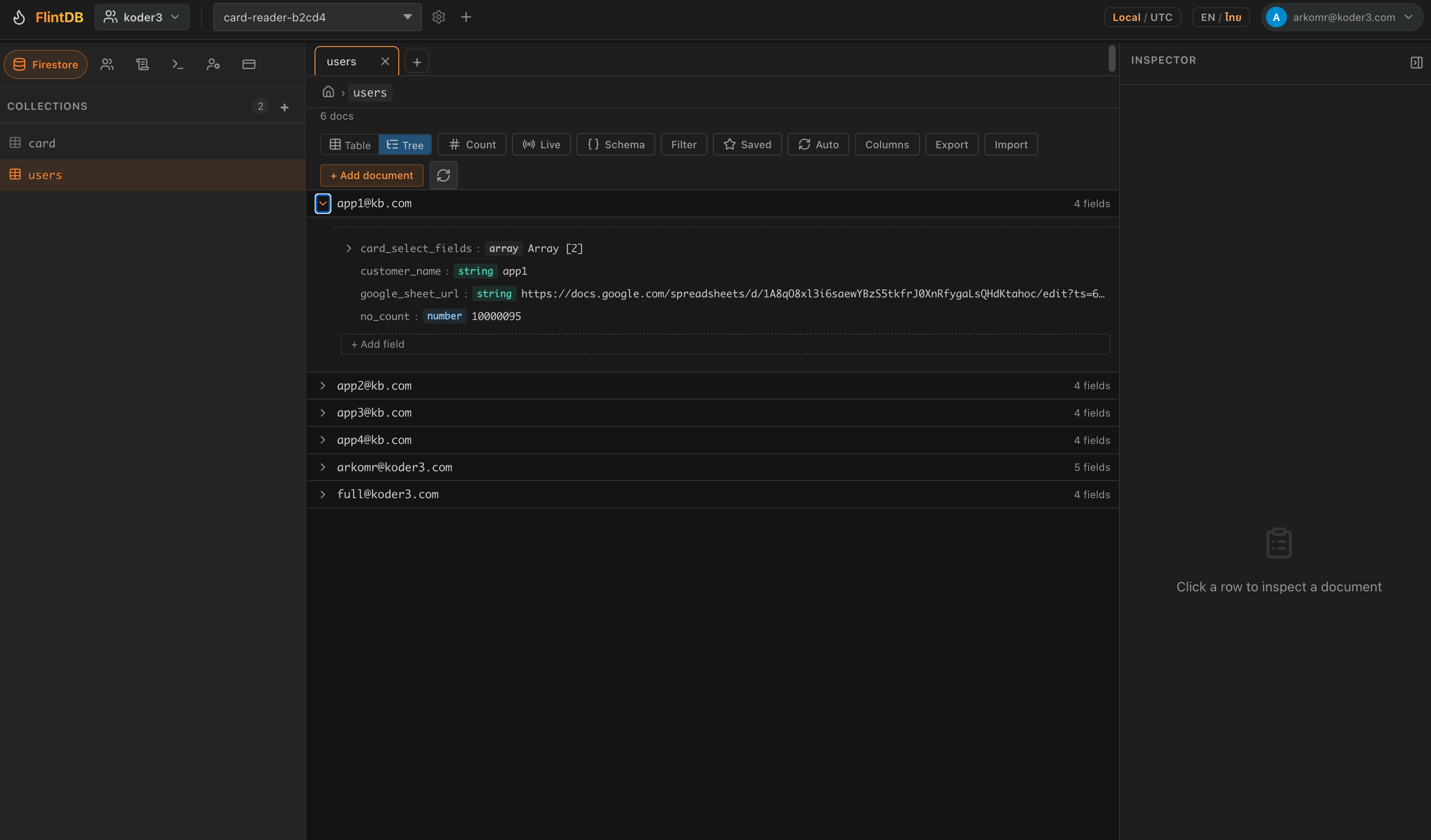Click the Import button
This screenshot has width=1431, height=840.
(1011, 145)
